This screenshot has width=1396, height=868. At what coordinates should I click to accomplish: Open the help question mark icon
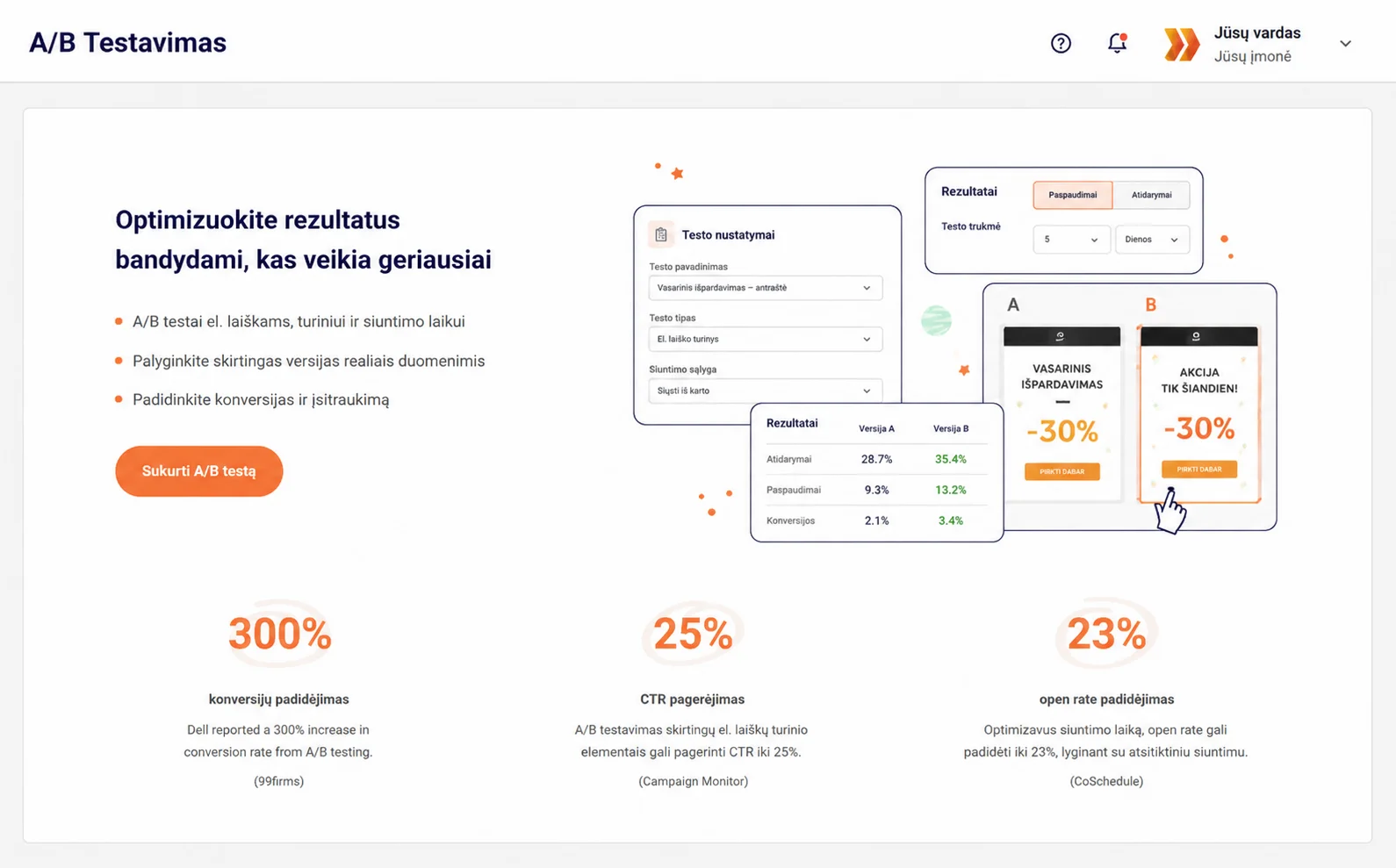(x=1061, y=43)
